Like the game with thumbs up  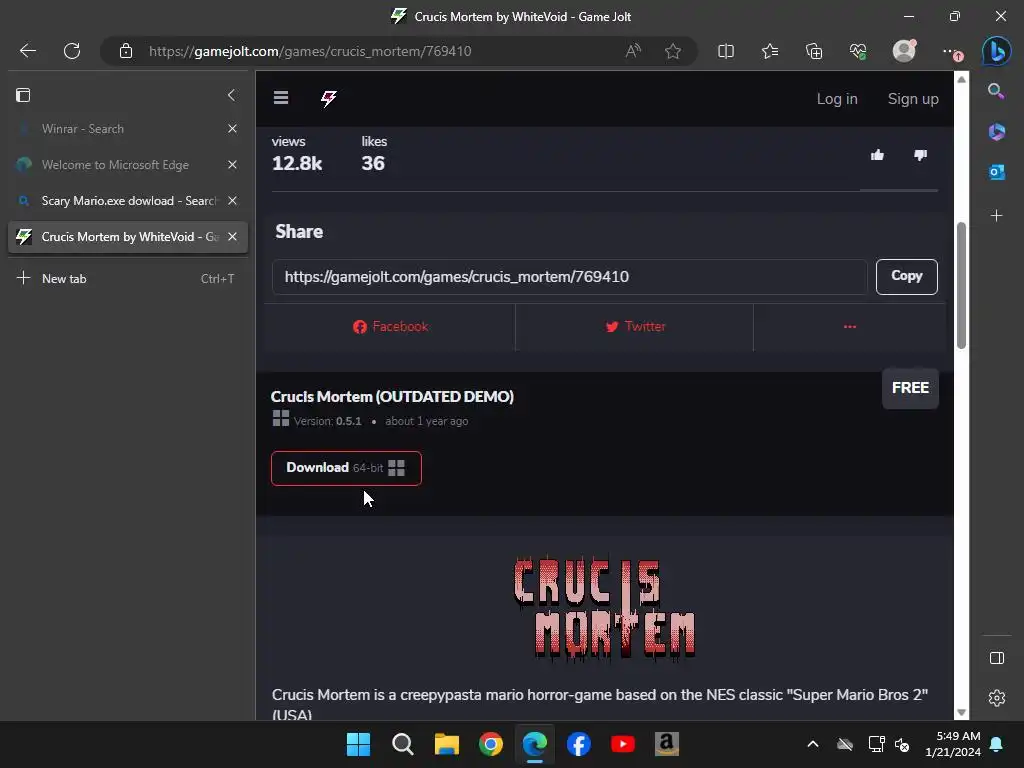click(877, 155)
